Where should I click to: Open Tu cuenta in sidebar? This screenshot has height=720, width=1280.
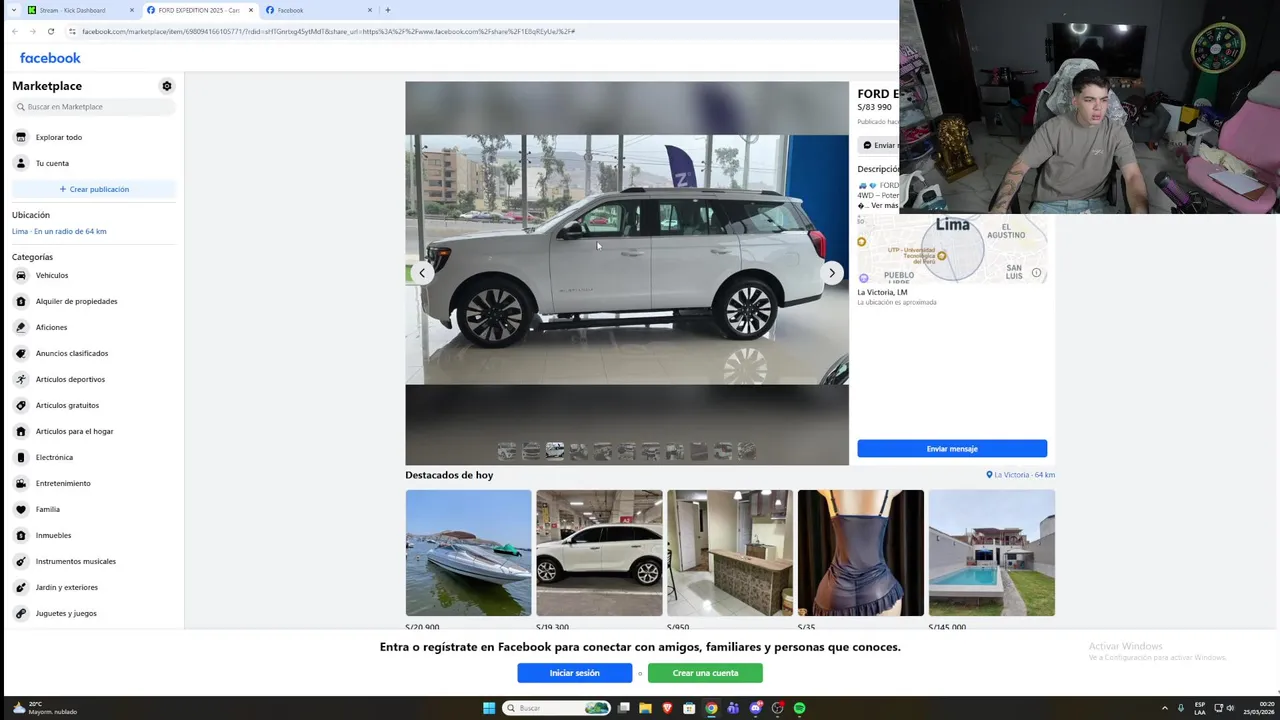94,163
